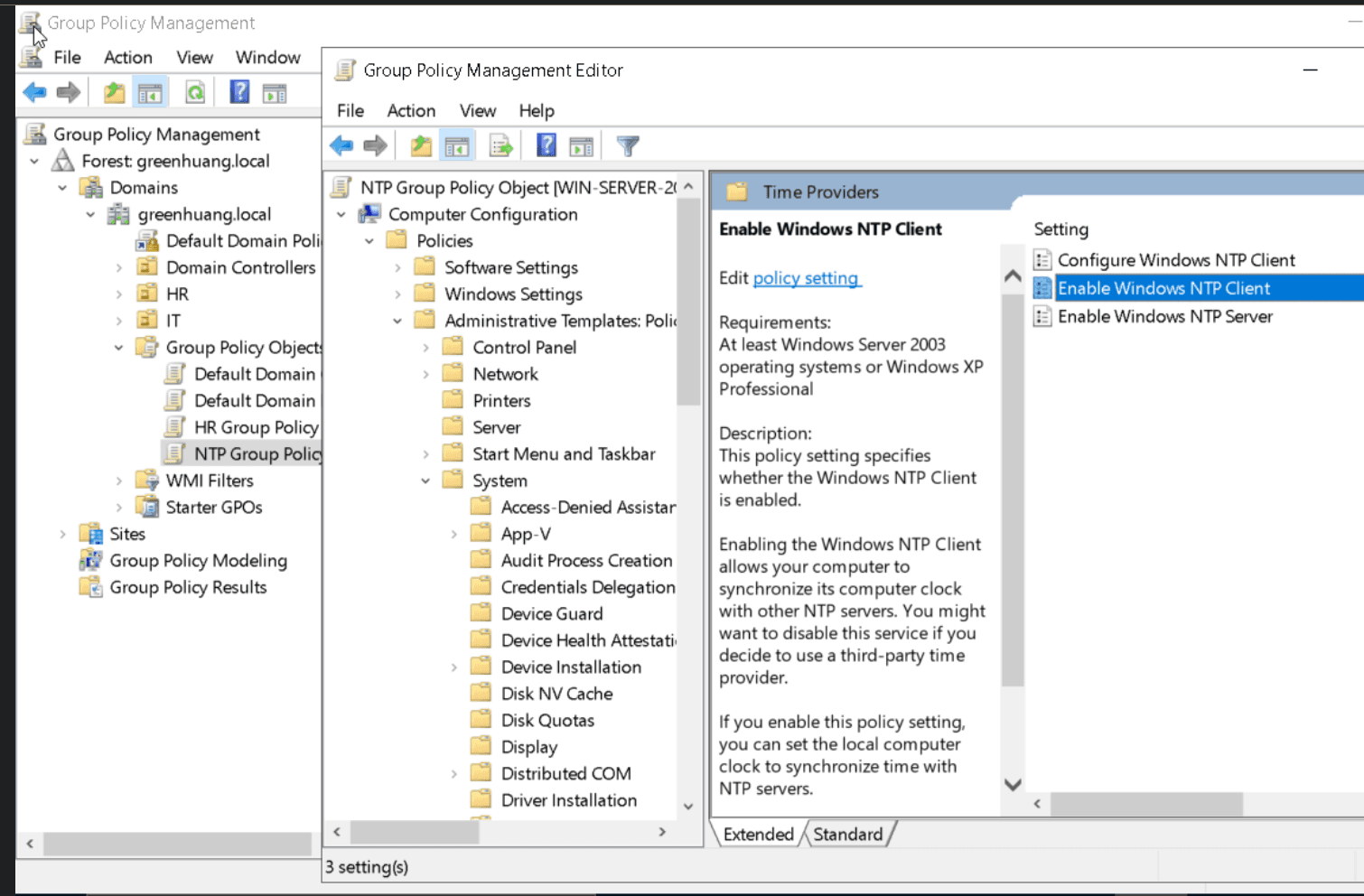Expand the Domain Controllers node
The width and height of the screenshot is (1364, 896).
coord(118,267)
